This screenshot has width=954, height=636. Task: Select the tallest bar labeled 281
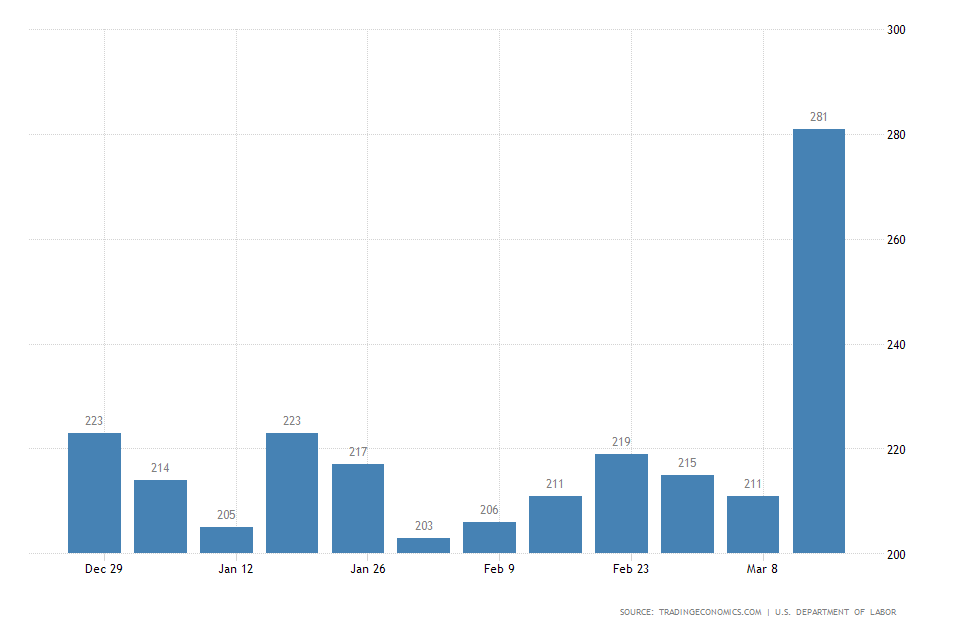click(820, 340)
